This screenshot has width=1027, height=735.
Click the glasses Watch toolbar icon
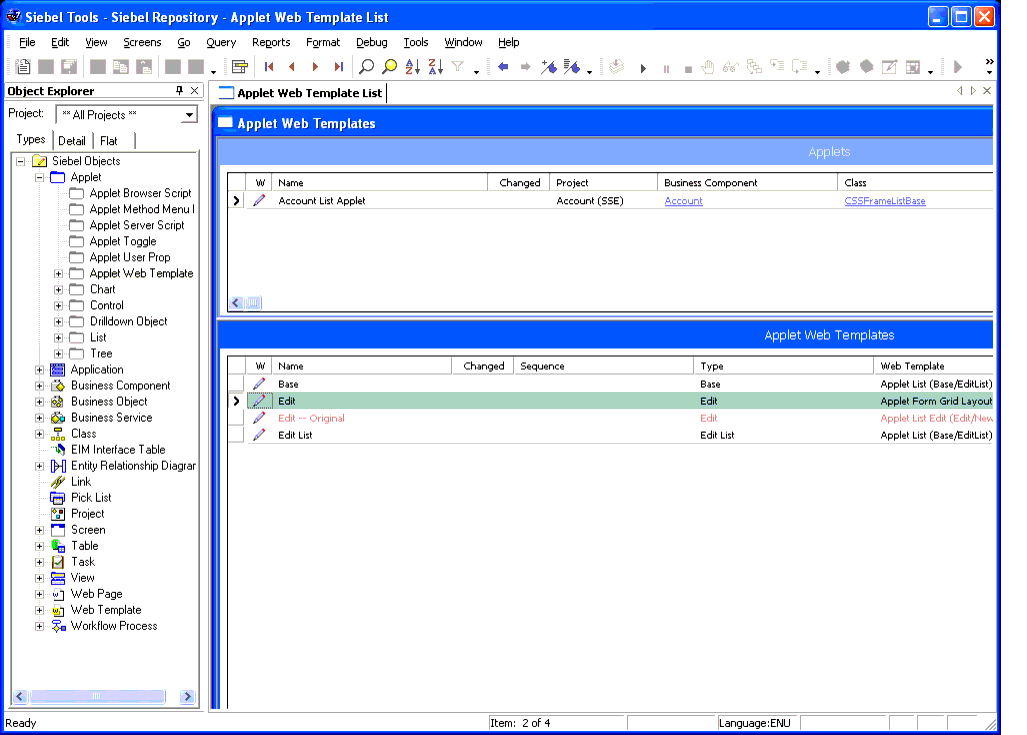tap(731, 67)
